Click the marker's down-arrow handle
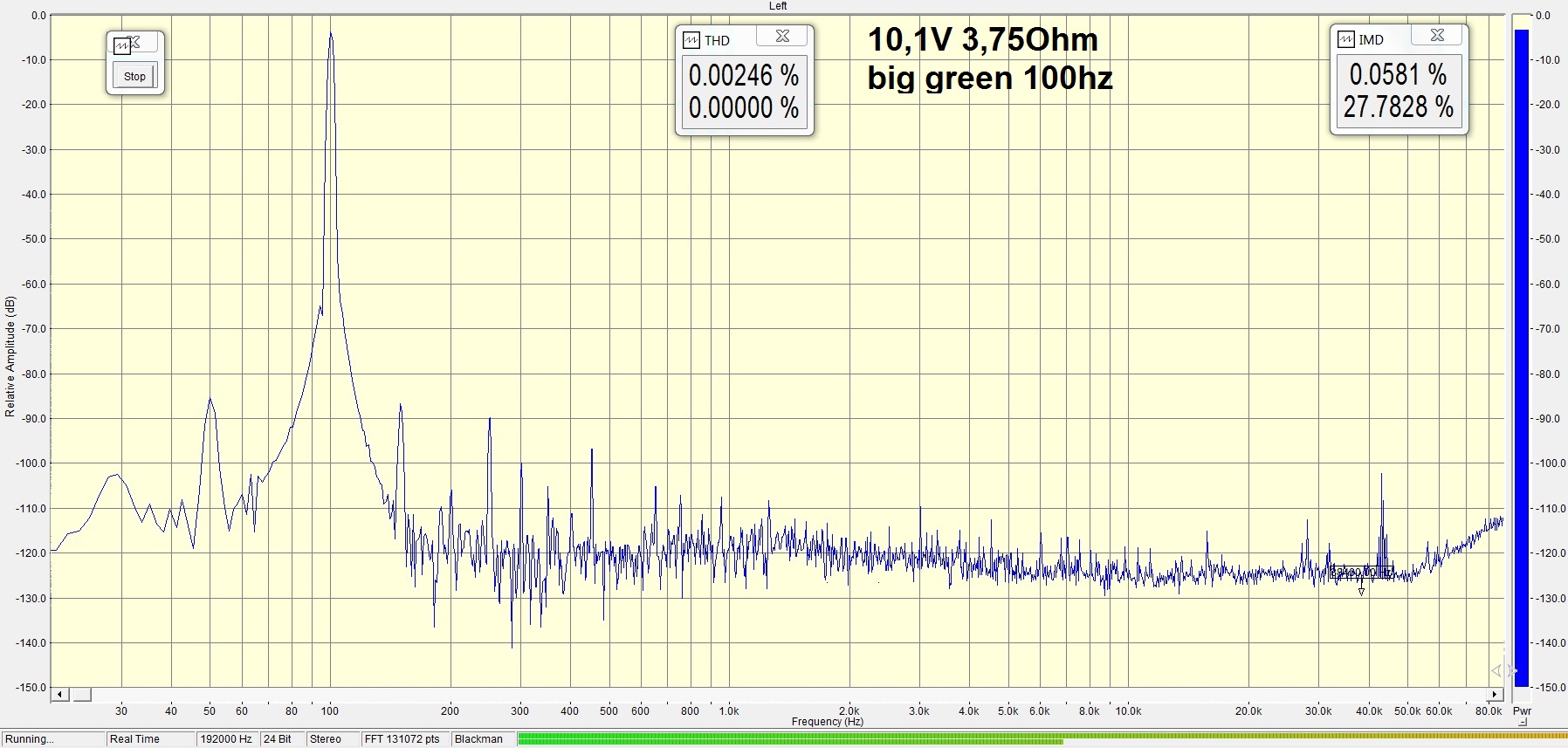Viewport: 1568px width, 748px height. (1361, 592)
